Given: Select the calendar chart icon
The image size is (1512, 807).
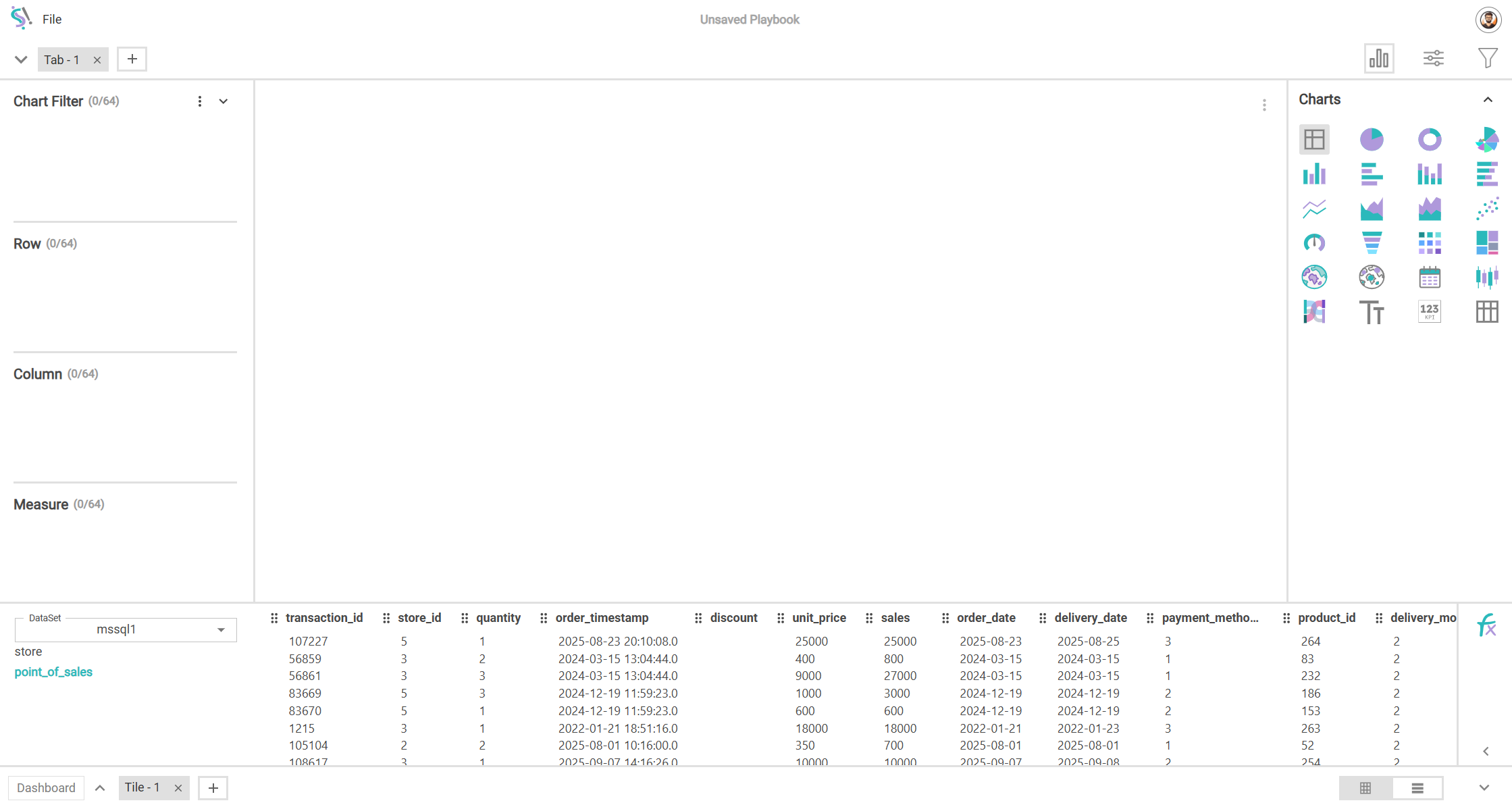Looking at the screenshot, I should pos(1429,277).
